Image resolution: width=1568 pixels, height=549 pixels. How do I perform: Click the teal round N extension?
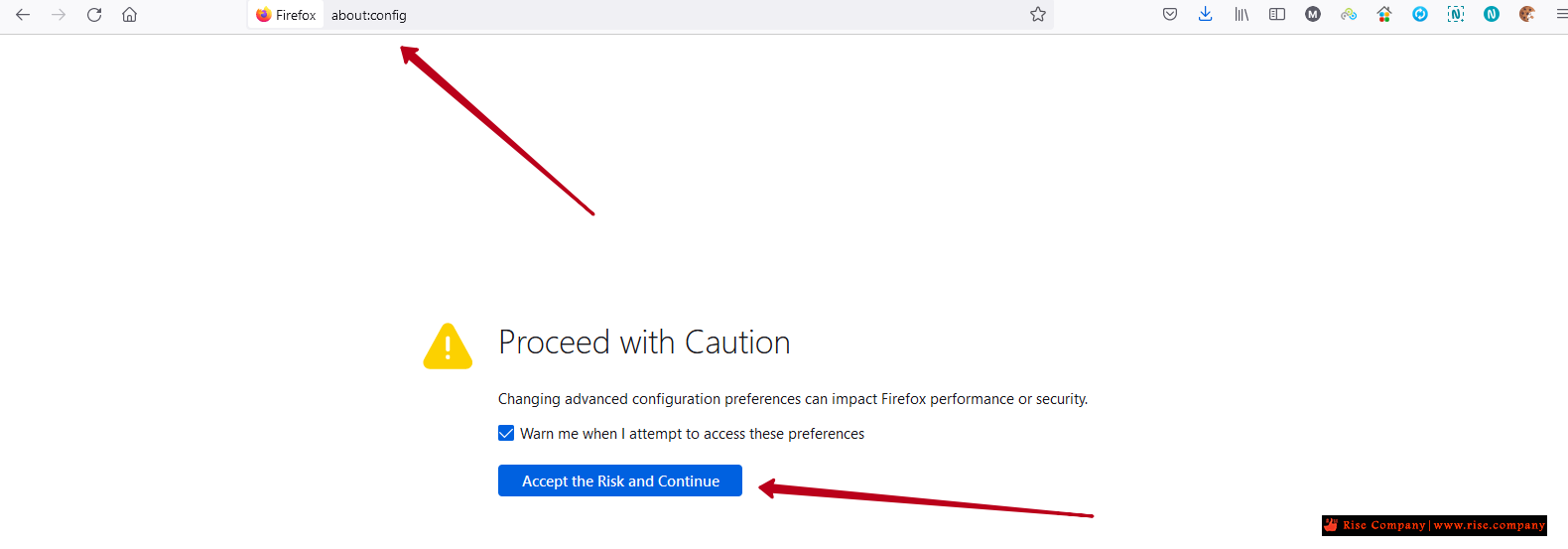click(x=1492, y=14)
